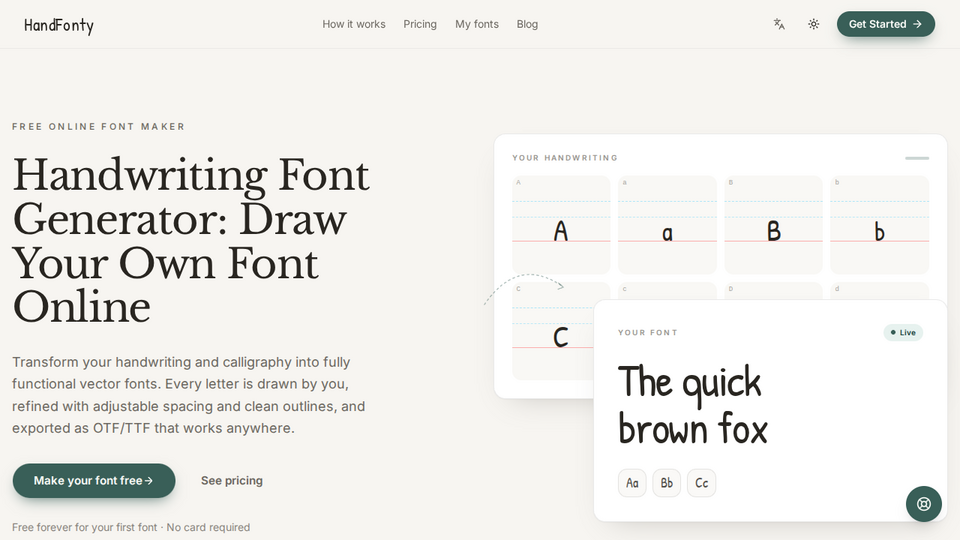
Task: Click the HandFonty logo
Action: tap(59, 25)
